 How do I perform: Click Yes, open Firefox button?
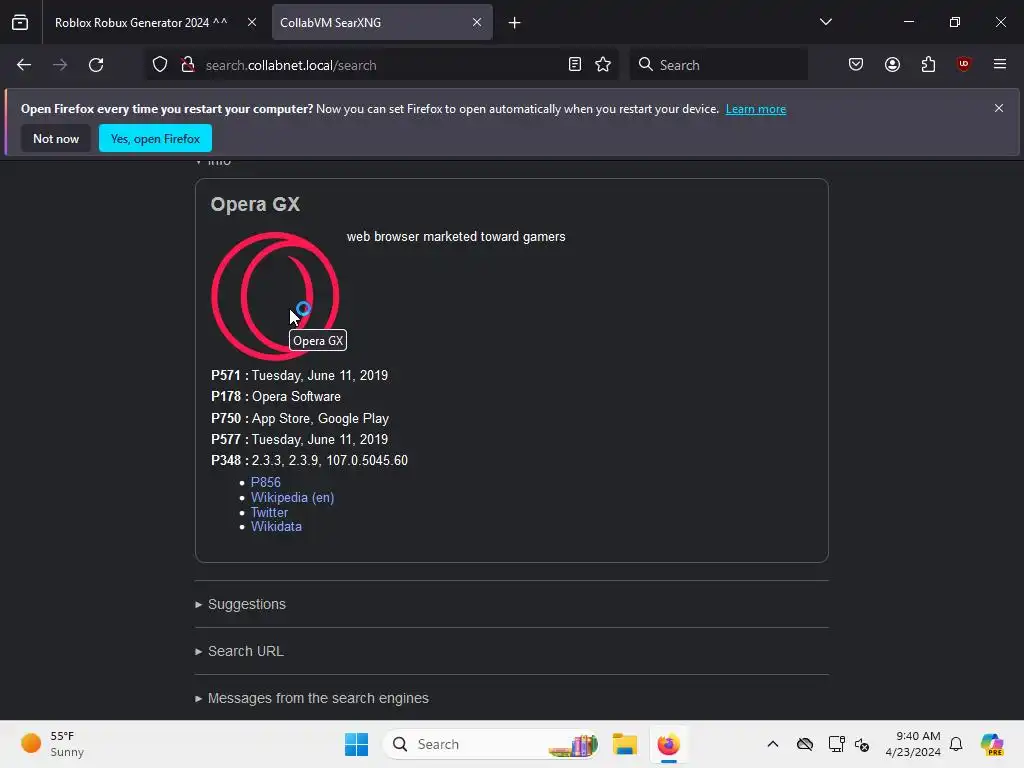(155, 138)
